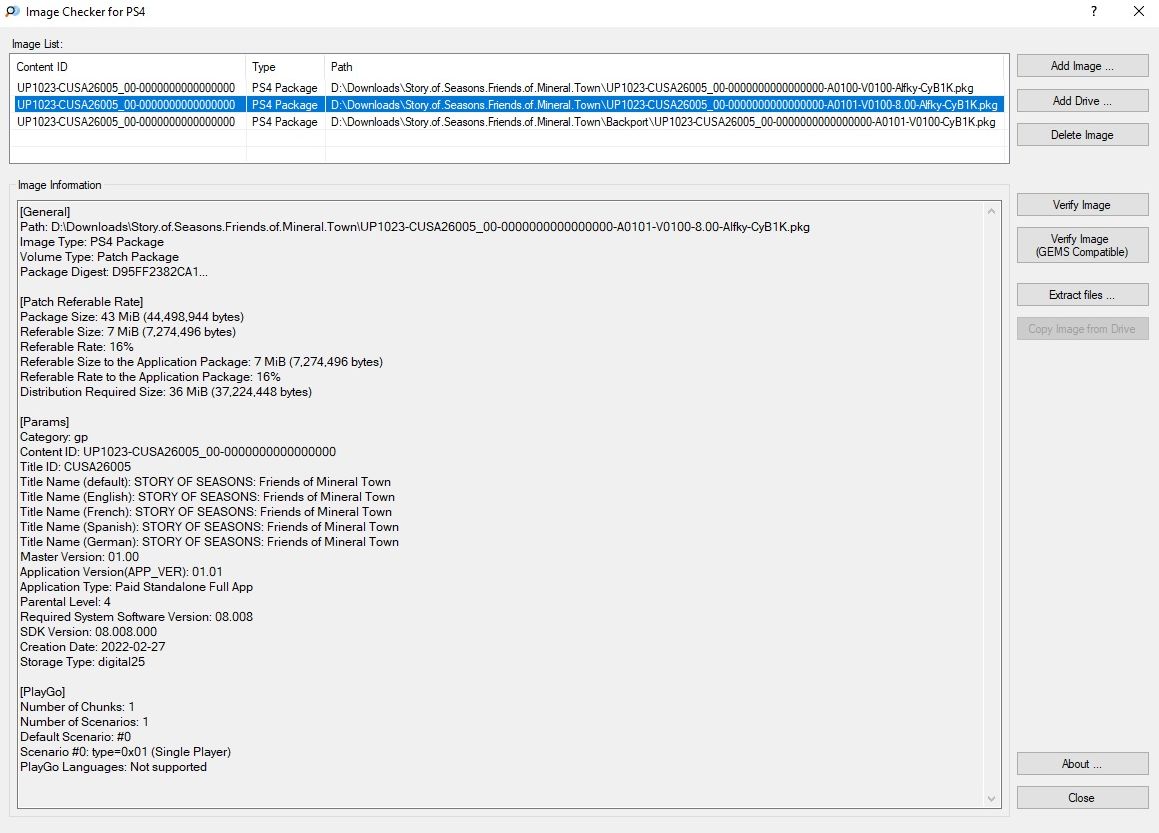Click the Title Name (German) line
This screenshot has height=833, width=1159.
pyautogui.click(x=209, y=542)
